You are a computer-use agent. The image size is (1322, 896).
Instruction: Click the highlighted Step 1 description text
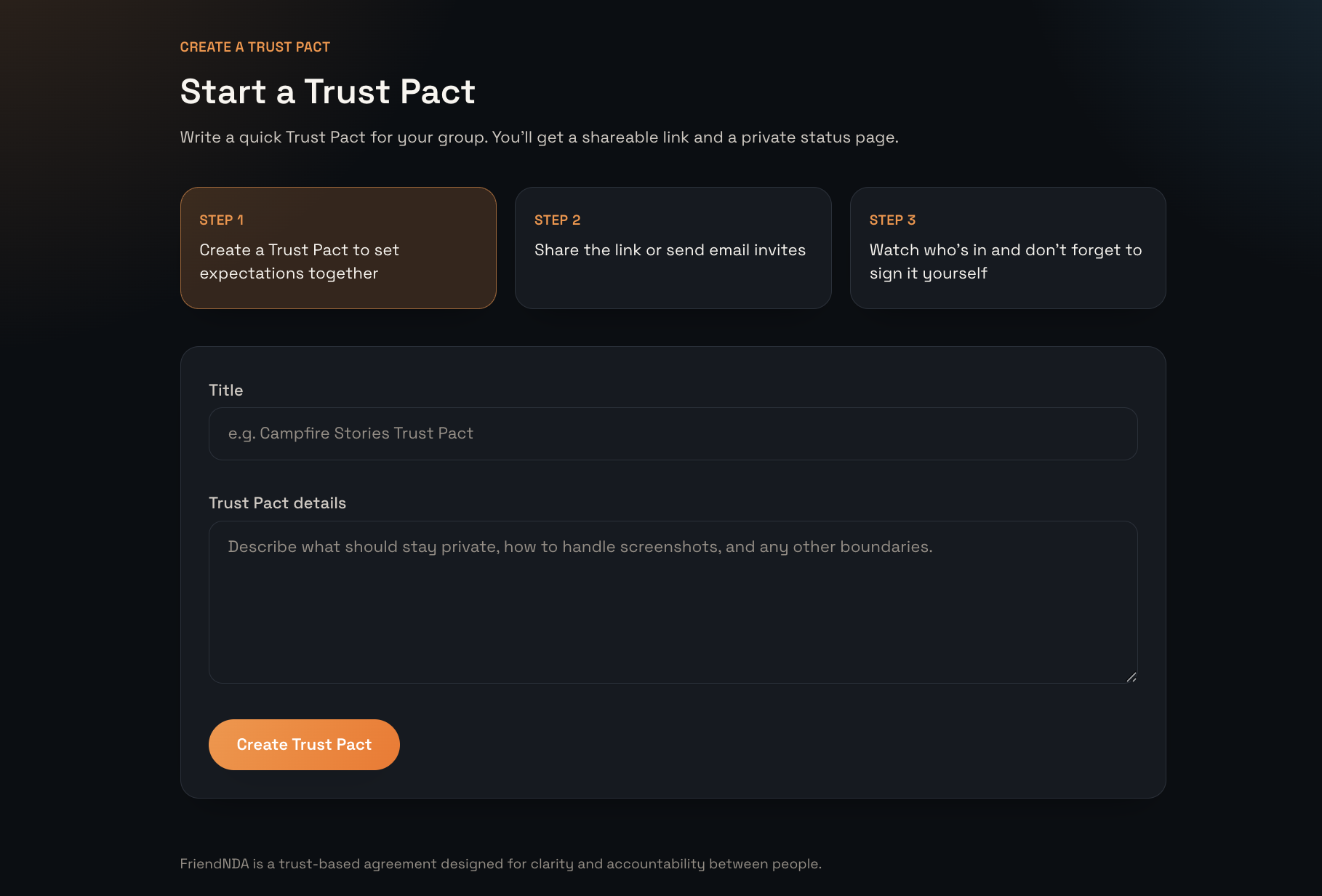(299, 261)
